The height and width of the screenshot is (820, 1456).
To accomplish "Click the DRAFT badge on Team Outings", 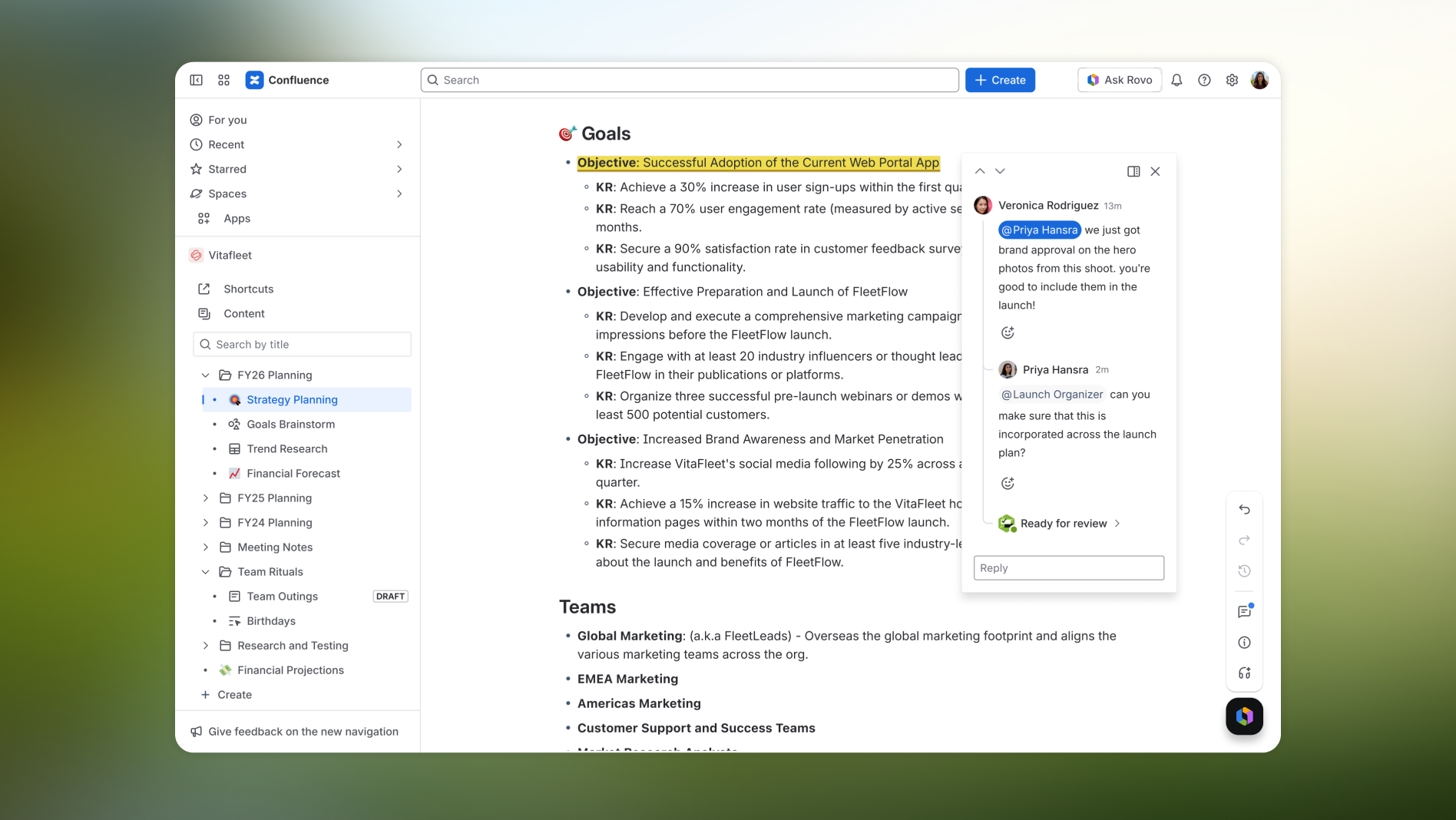I will coord(390,597).
